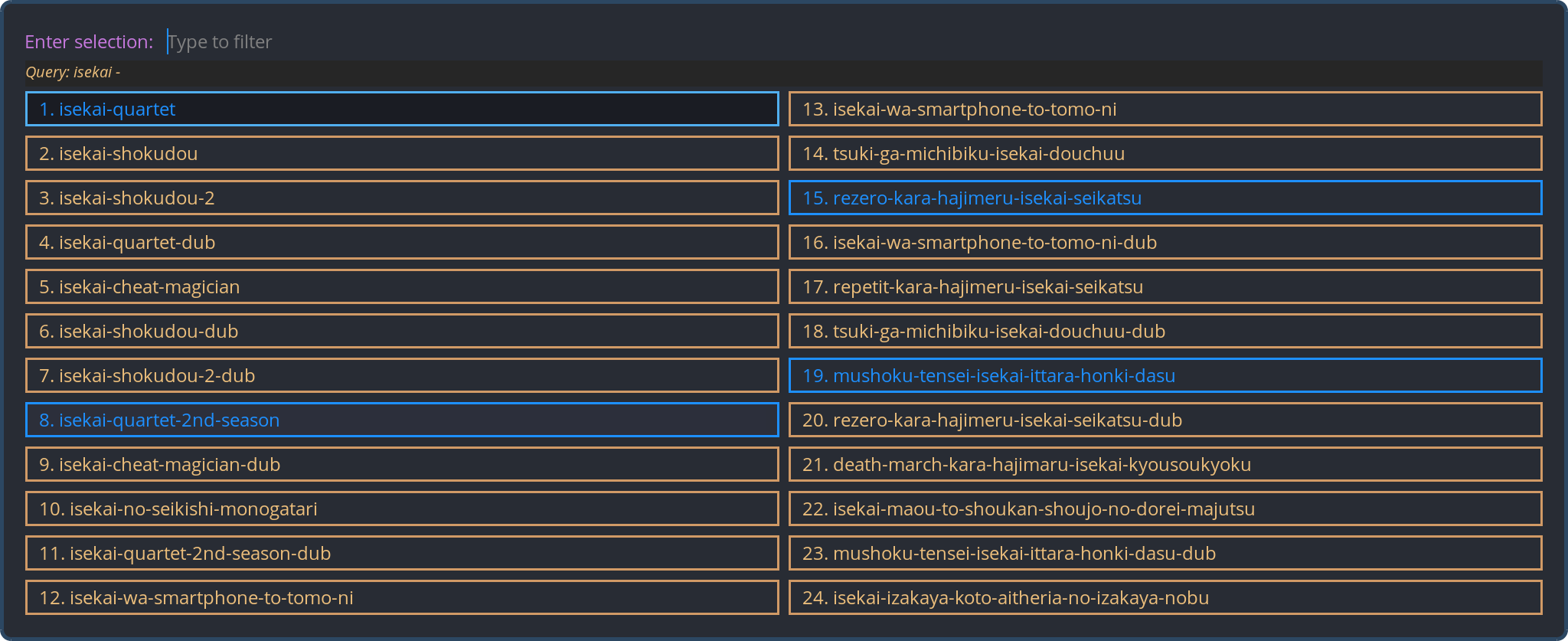Choose entry 11 isekai-quartet-2nd-season-dub
1568x641 pixels.
pyautogui.click(x=402, y=553)
